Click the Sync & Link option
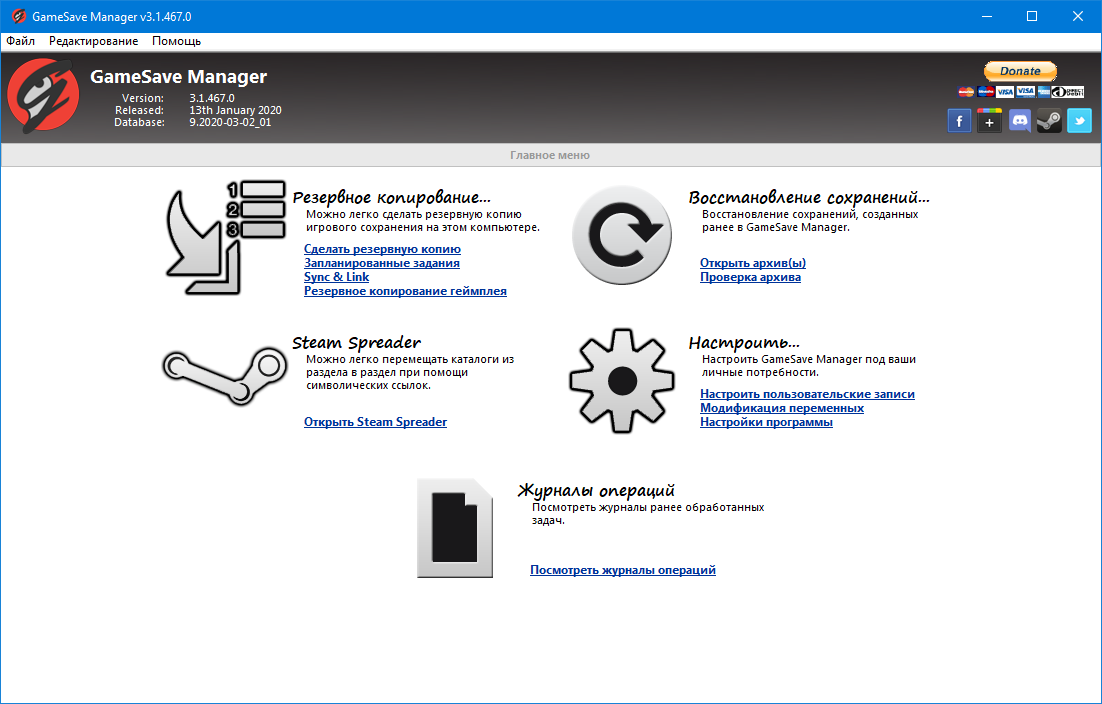The width and height of the screenshot is (1102, 704). pyautogui.click(x=336, y=276)
